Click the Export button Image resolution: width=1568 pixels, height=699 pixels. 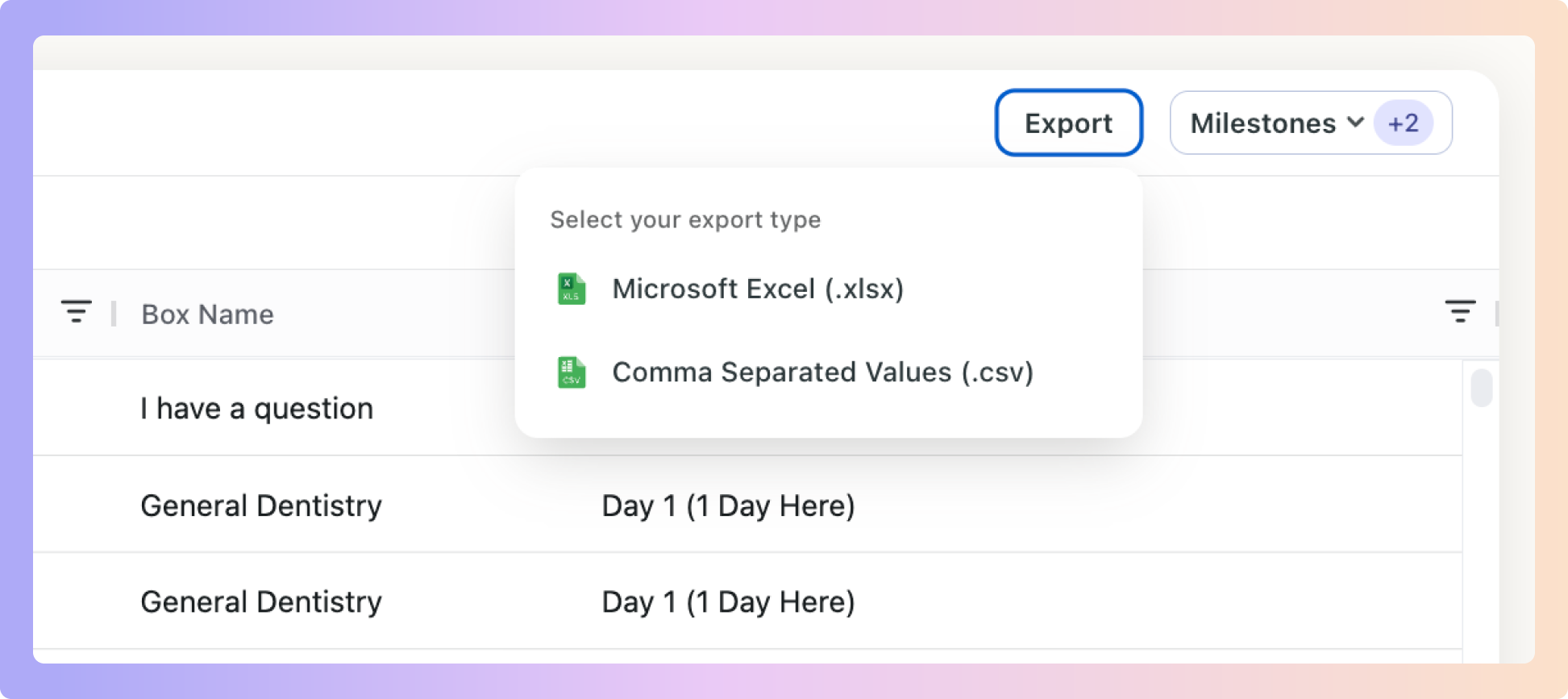click(1069, 123)
